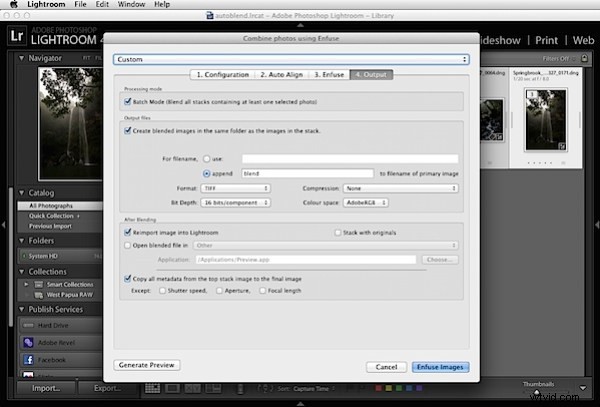The width and height of the screenshot is (600, 407).
Task: Open the Help menu
Action: (x=162, y=5)
